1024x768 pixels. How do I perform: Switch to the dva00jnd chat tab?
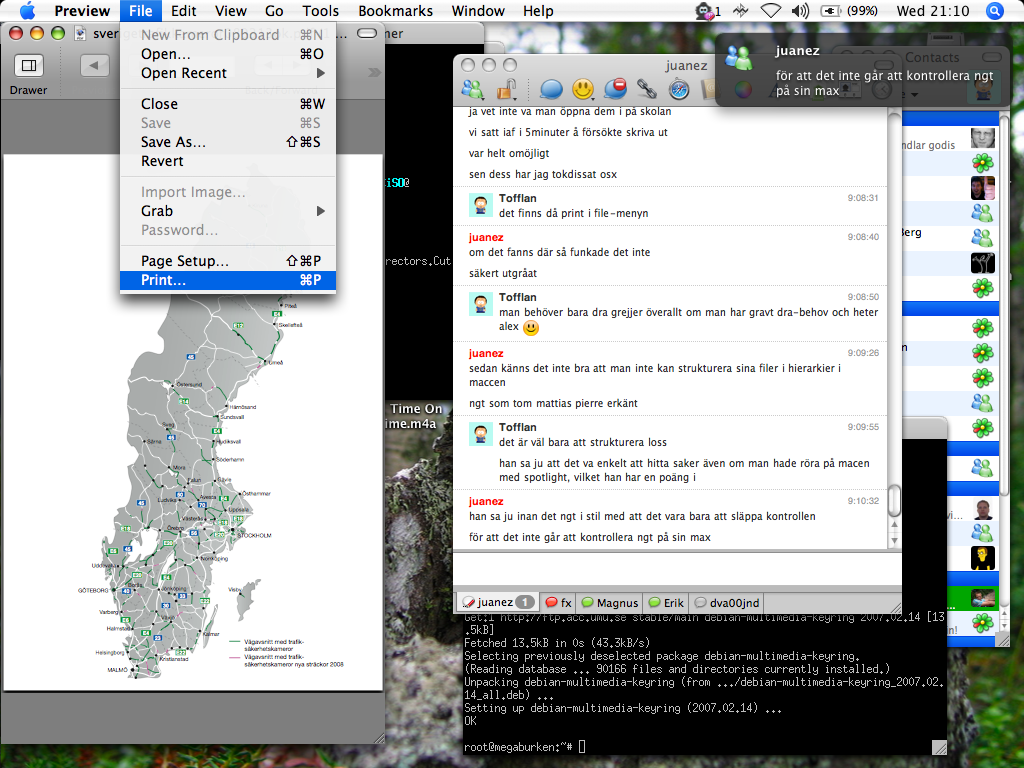coord(727,602)
